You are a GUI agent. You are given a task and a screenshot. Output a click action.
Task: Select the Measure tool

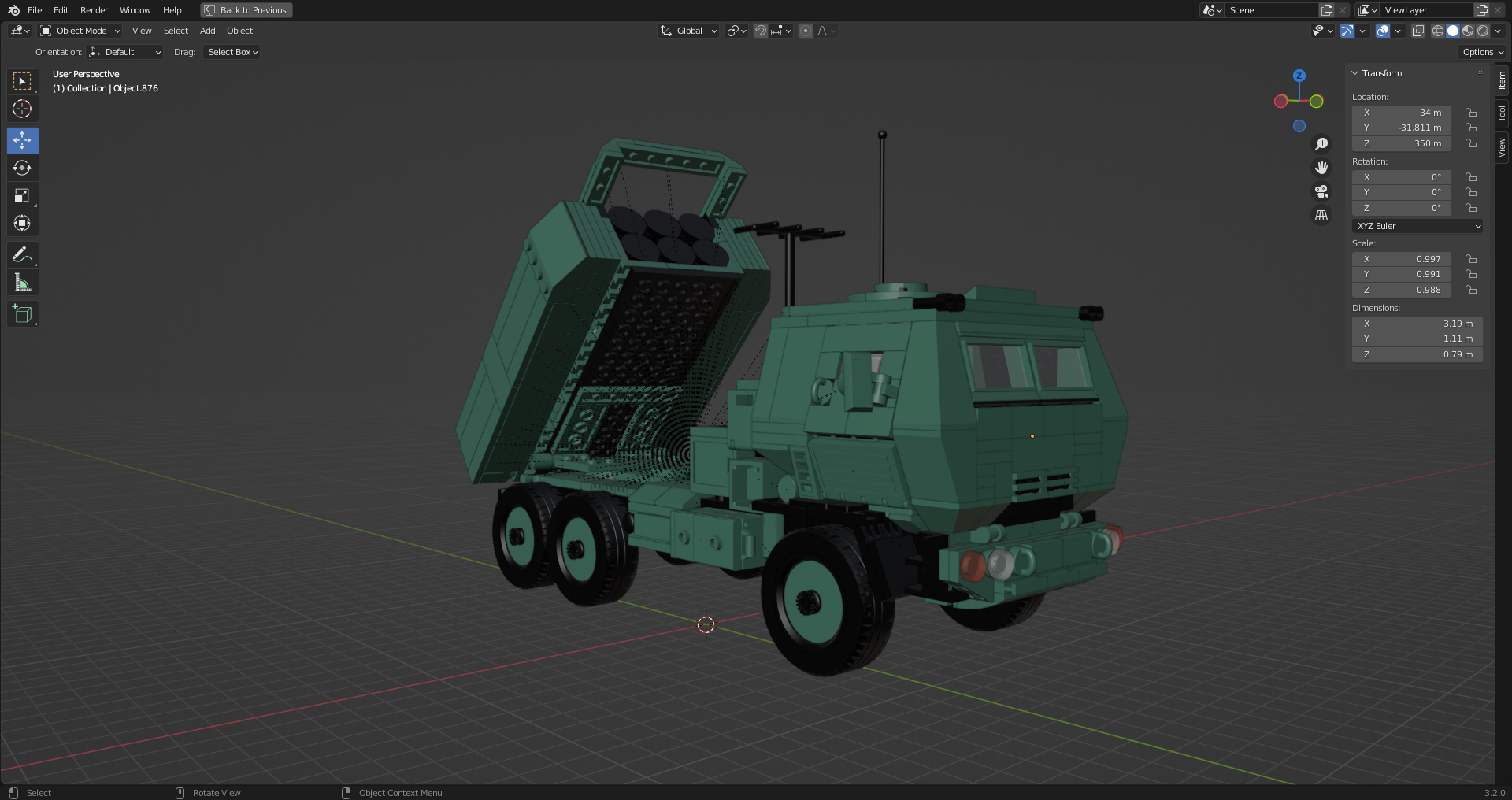(22, 283)
